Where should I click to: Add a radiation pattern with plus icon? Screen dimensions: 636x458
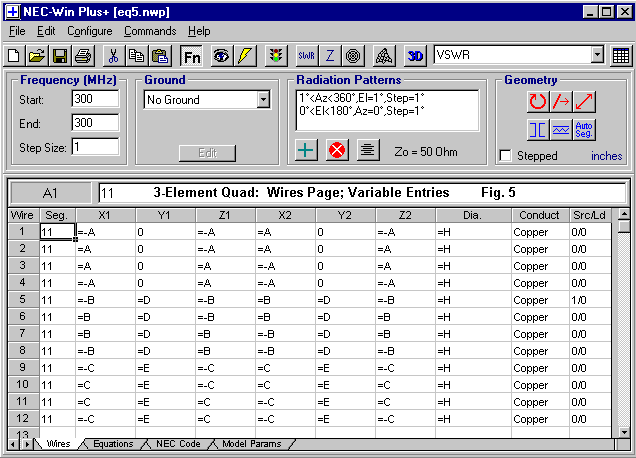309,150
